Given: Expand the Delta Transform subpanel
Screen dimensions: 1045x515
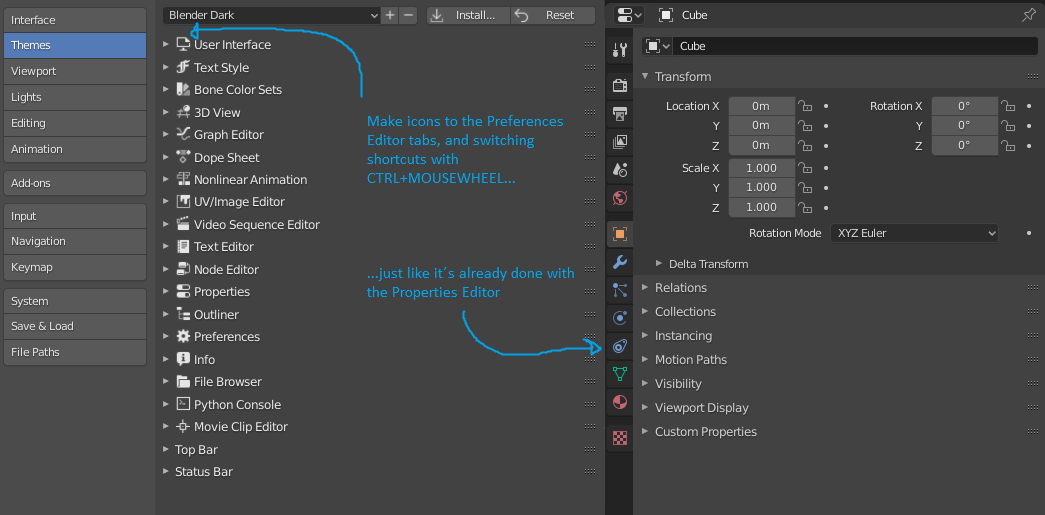Looking at the screenshot, I should pyautogui.click(x=660, y=264).
